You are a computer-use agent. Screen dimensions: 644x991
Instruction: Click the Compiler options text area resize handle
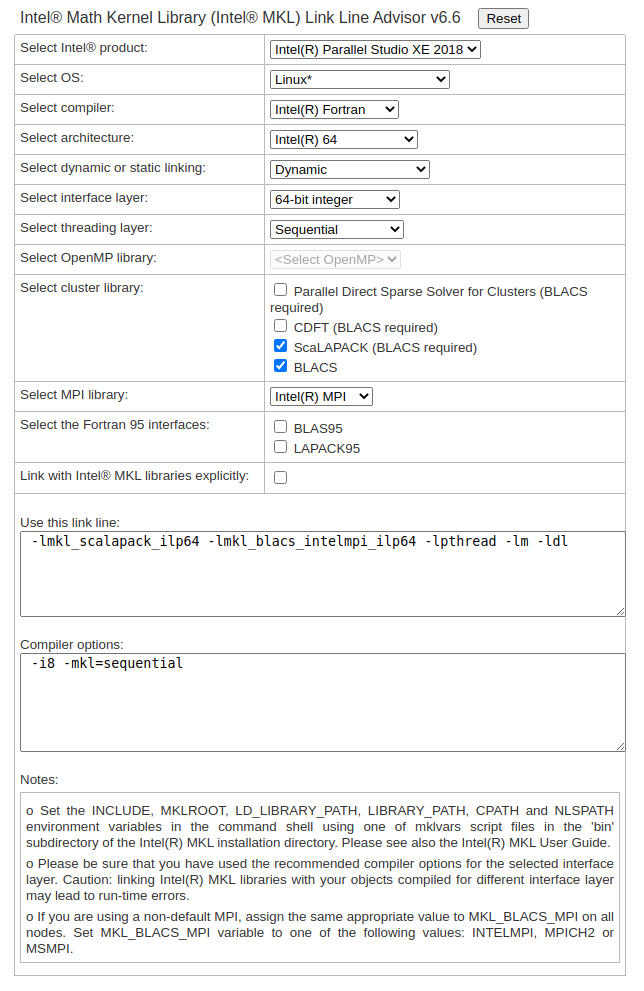point(621,747)
